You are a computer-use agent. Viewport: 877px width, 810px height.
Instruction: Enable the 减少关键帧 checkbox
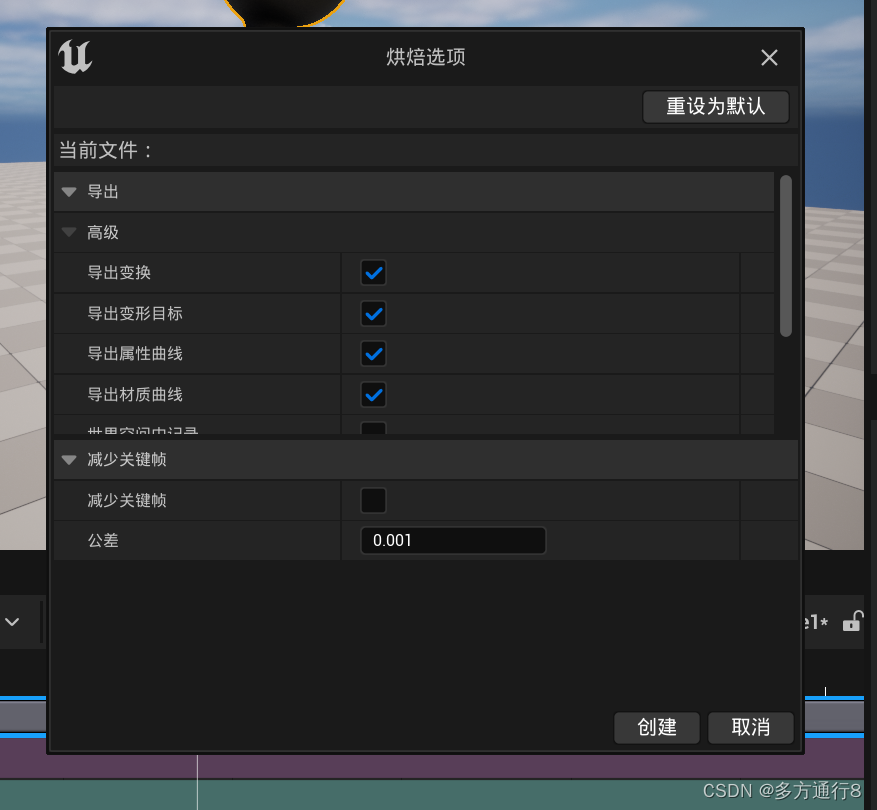click(x=372, y=500)
